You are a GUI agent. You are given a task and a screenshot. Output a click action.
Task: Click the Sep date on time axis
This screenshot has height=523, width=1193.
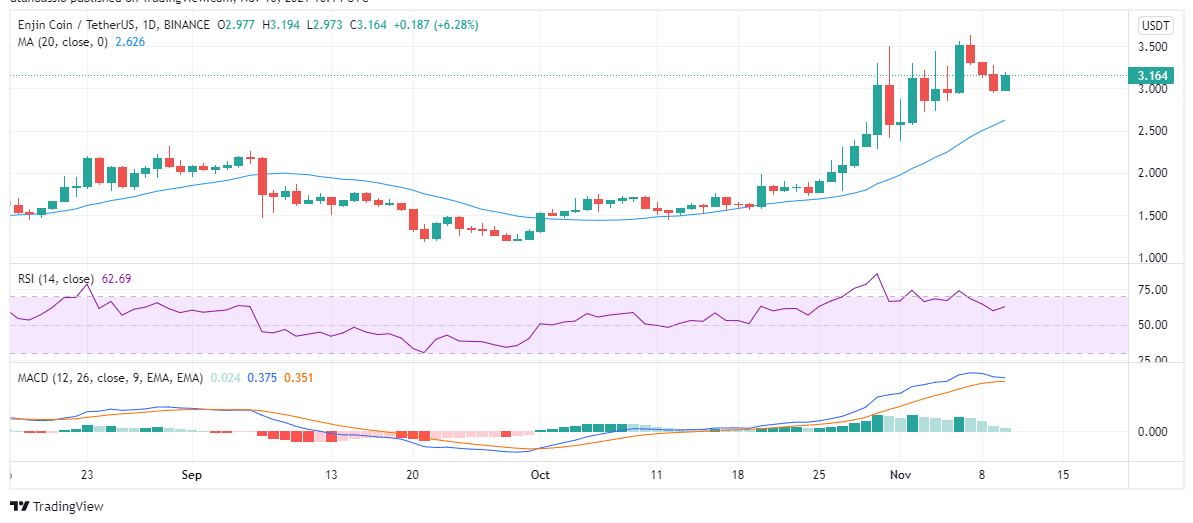pyautogui.click(x=192, y=474)
